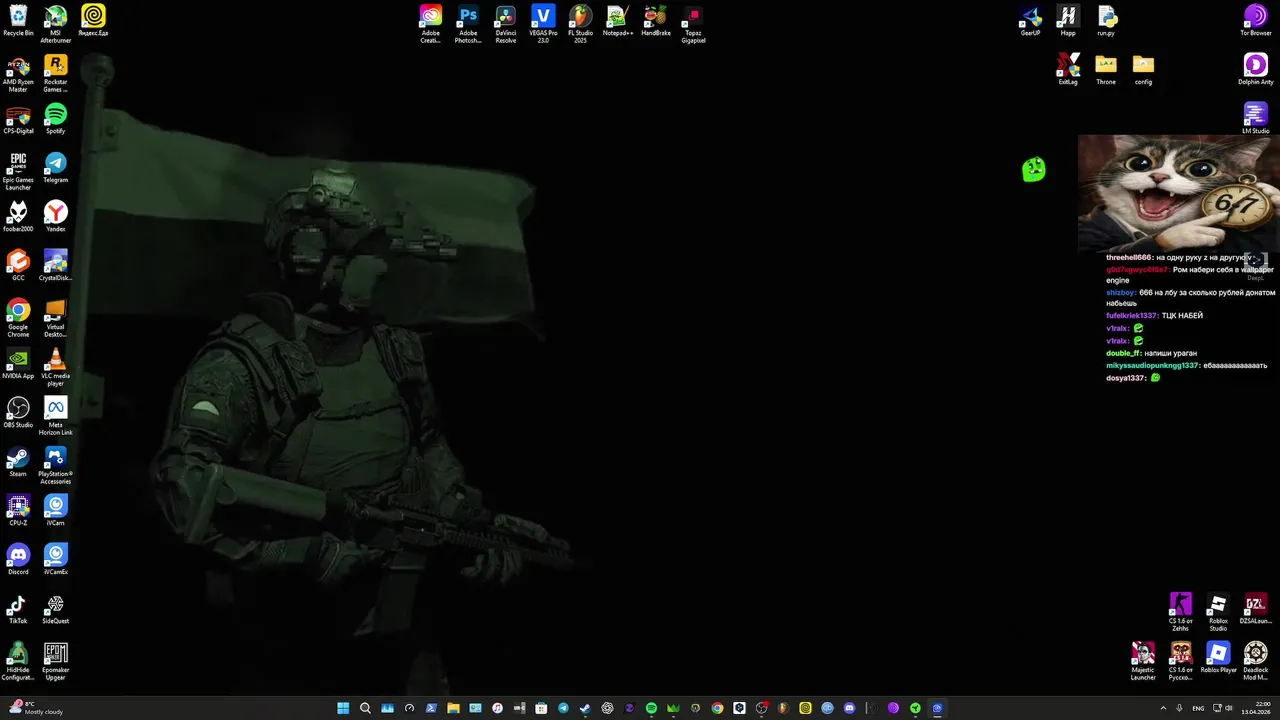Open NVIDIA App desktop shortcut
Screen dimensions: 1280x720
[18, 363]
